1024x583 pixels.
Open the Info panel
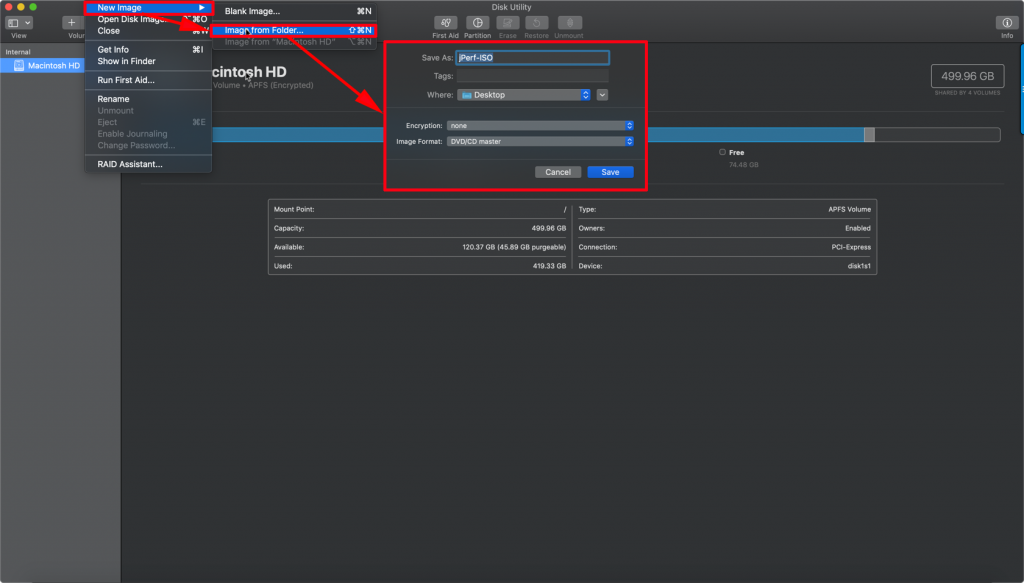pos(1006,24)
